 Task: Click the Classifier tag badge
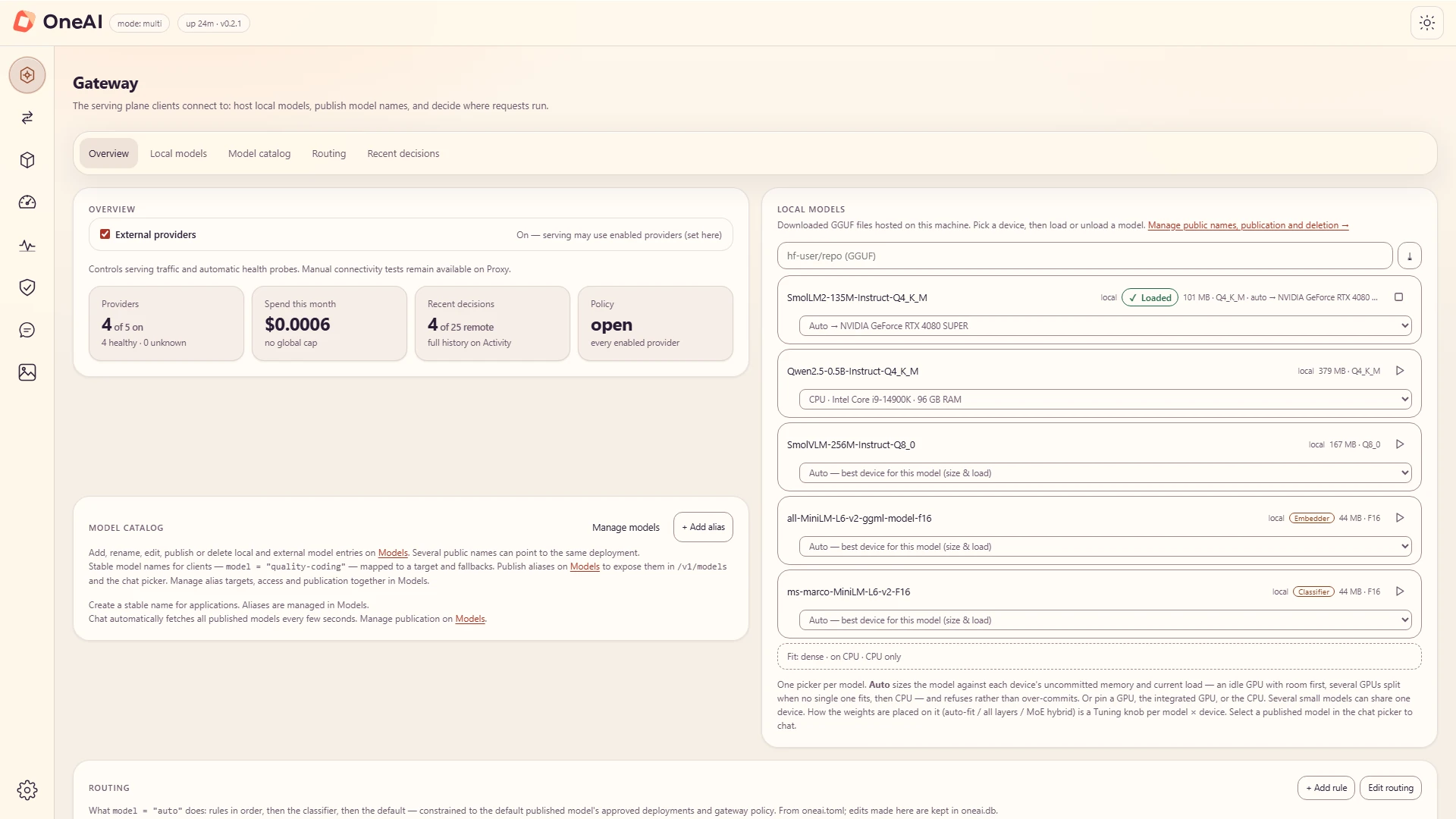pyautogui.click(x=1313, y=591)
